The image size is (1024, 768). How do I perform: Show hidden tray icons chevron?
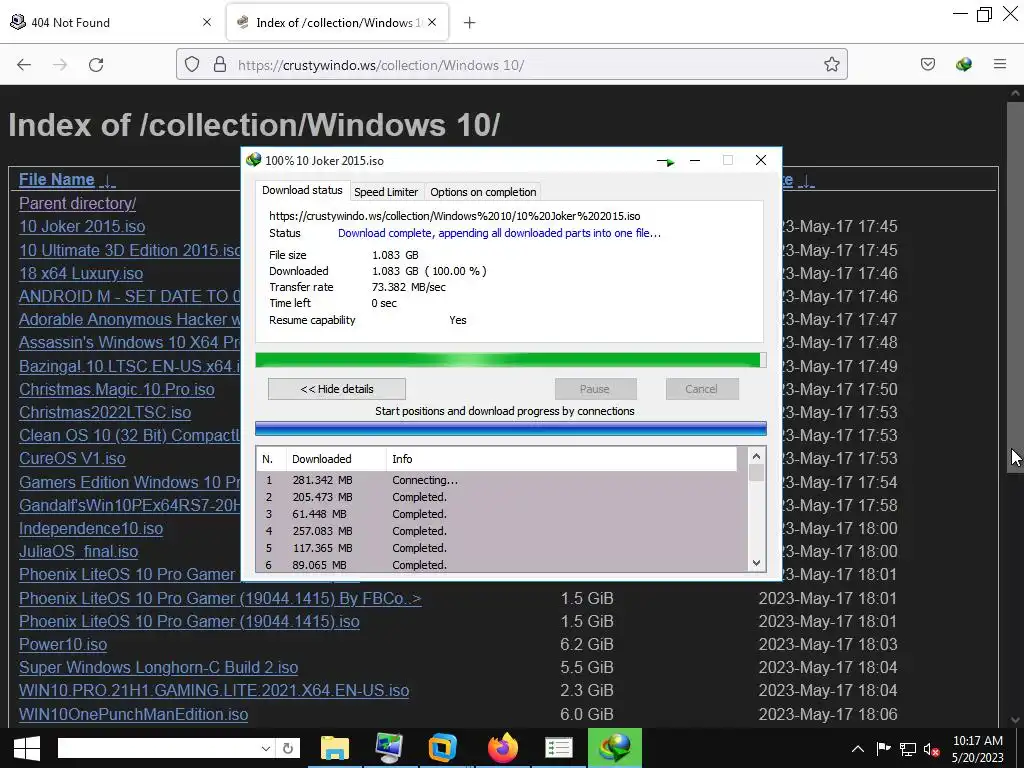point(857,749)
